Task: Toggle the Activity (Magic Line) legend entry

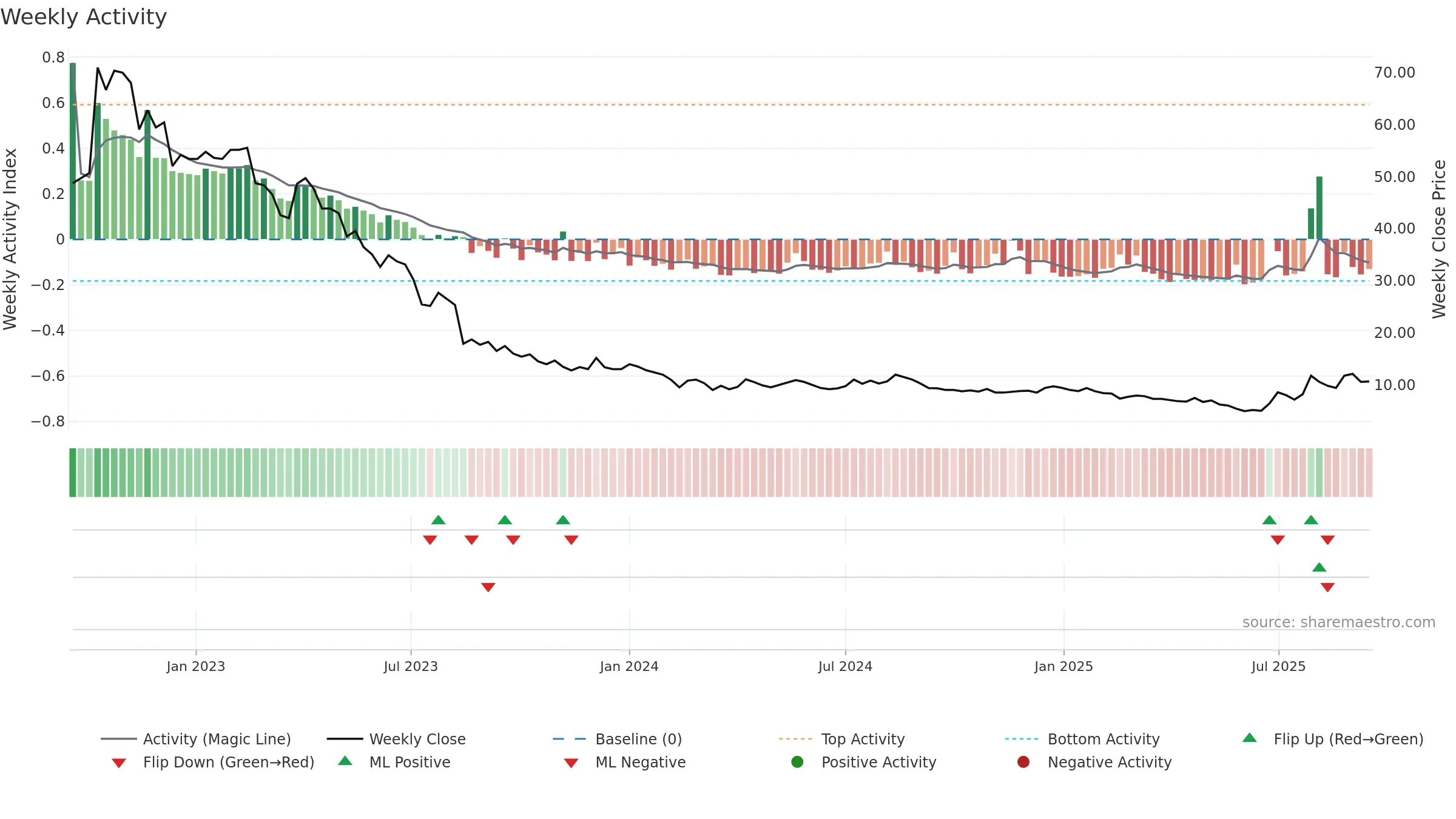Action: tap(196, 739)
